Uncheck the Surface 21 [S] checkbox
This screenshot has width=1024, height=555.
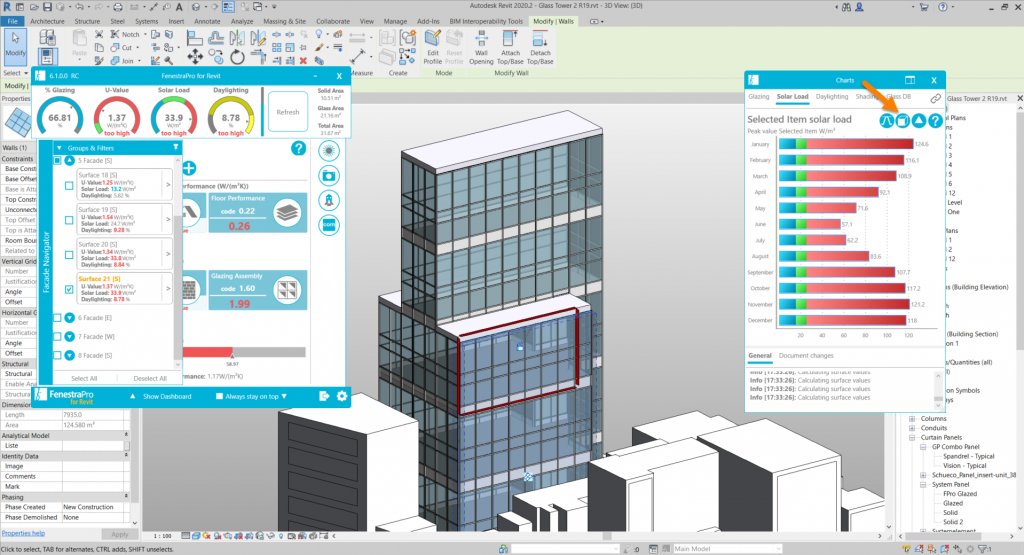point(69,289)
